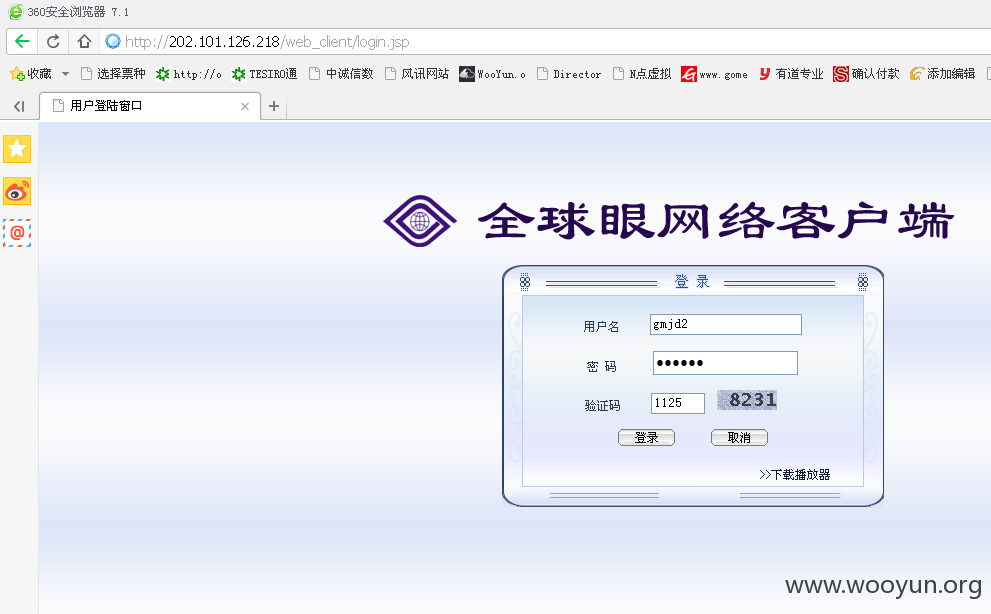991x614 pixels.
Task: Click the 密码 password field
Action: 725,363
